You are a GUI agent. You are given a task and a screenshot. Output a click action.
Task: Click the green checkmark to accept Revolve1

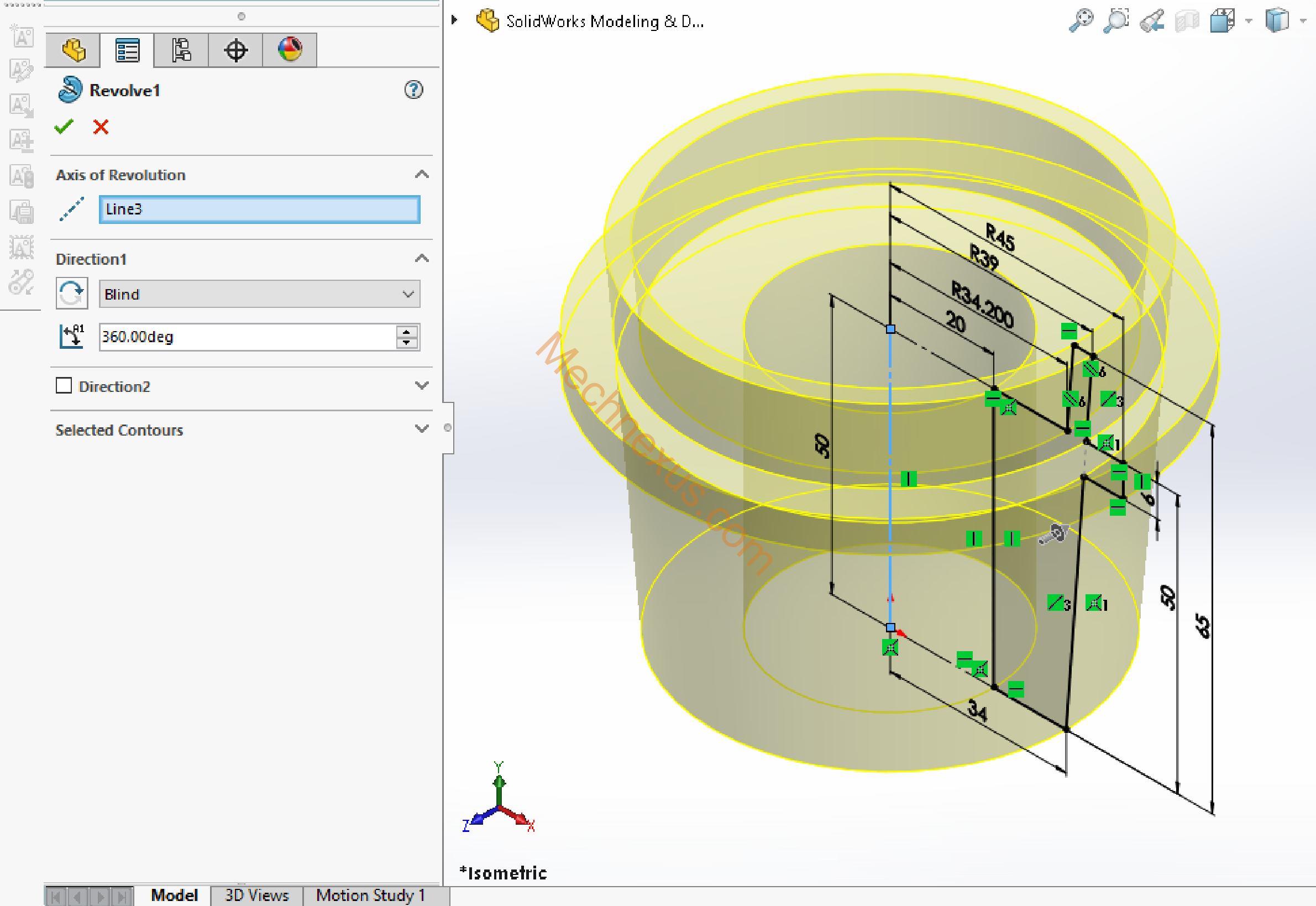click(64, 127)
